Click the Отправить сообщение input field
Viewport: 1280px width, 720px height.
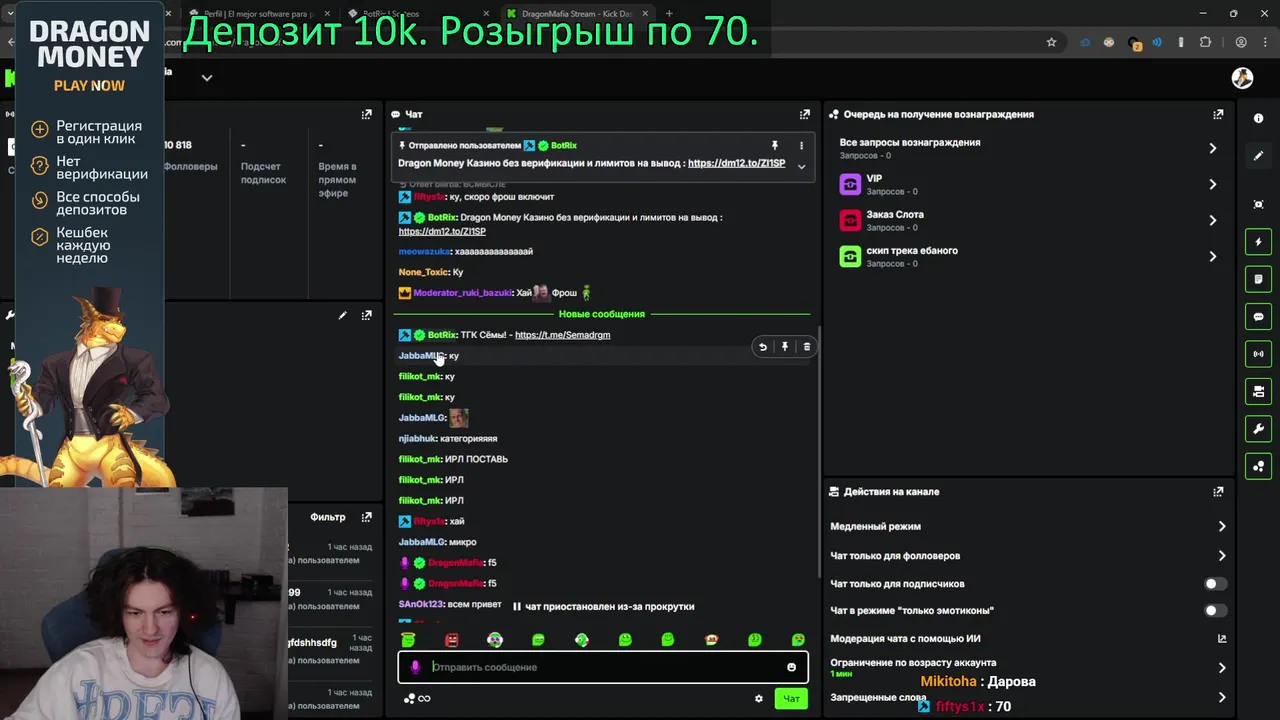pos(603,667)
